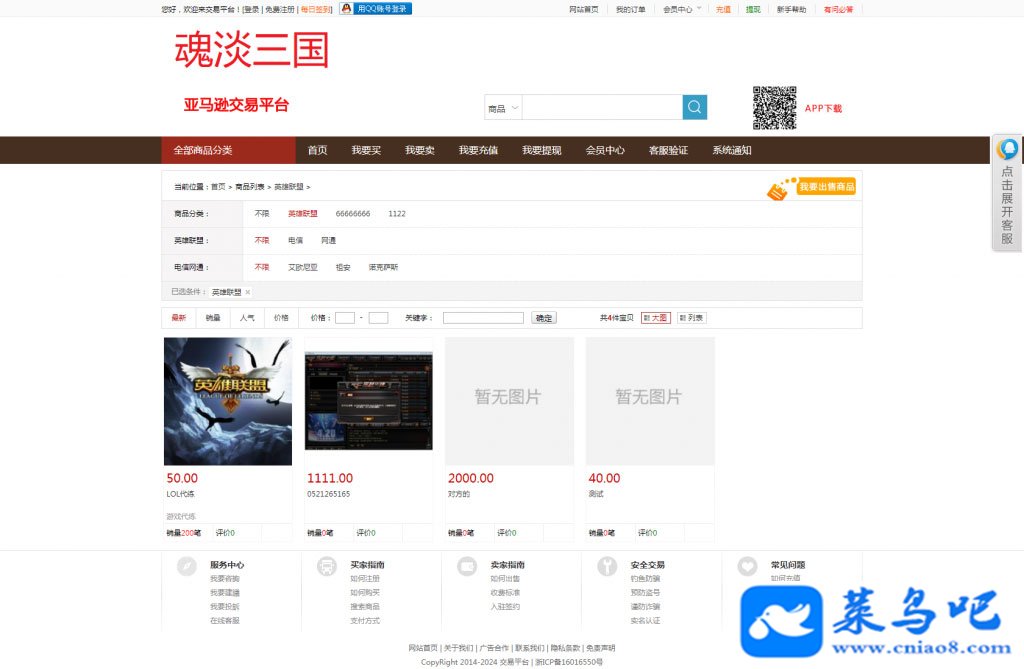Click 充值 in the top bar
This screenshot has height=669, width=1024.
(x=723, y=9)
